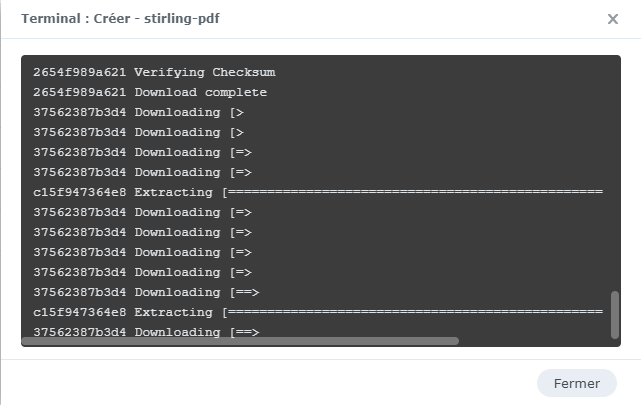Click the word 'Verifying' in the top log line
The width and height of the screenshot is (641, 405).
167,72
